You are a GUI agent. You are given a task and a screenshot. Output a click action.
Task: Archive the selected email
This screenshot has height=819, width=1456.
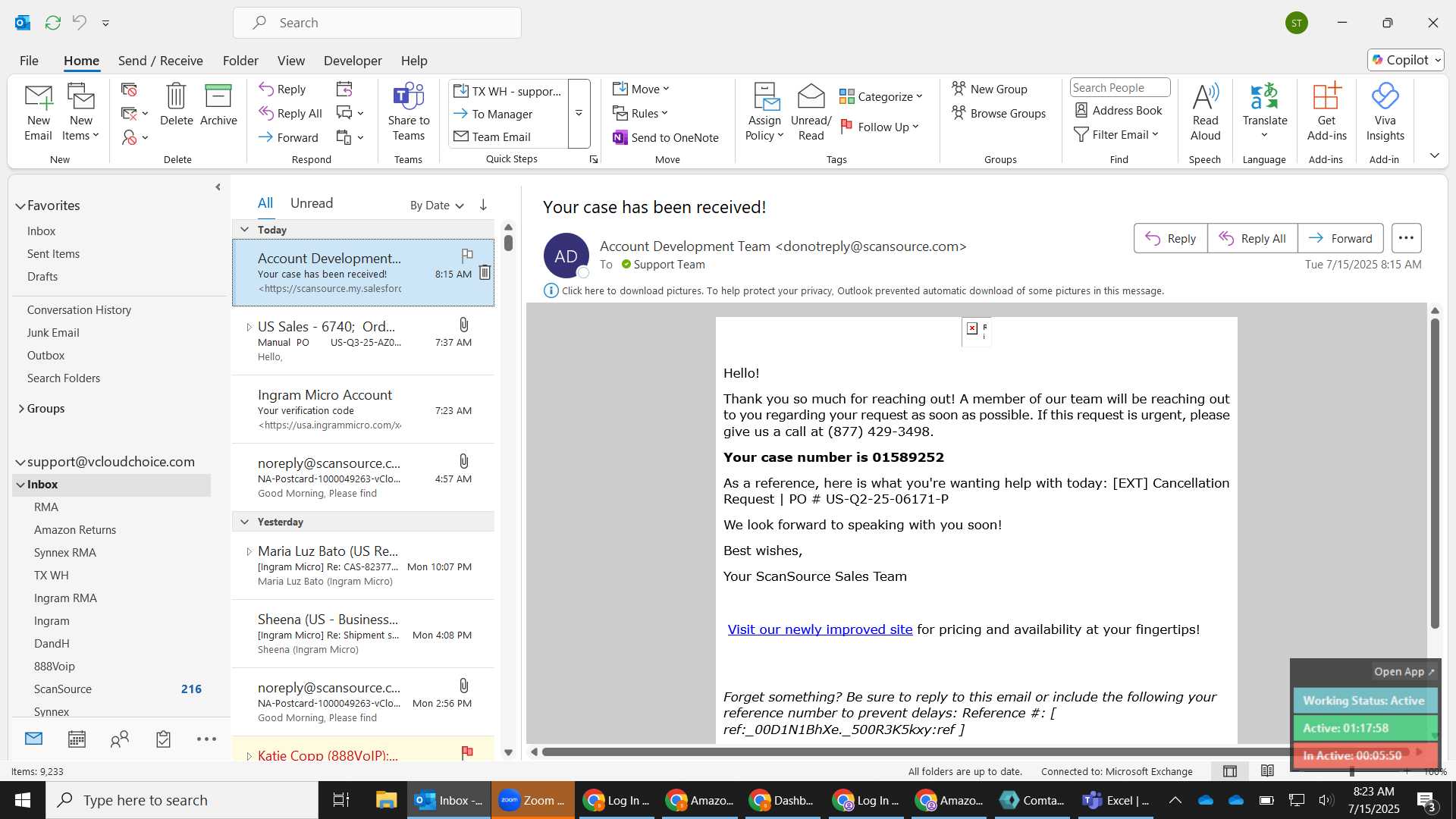click(x=218, y=105)
